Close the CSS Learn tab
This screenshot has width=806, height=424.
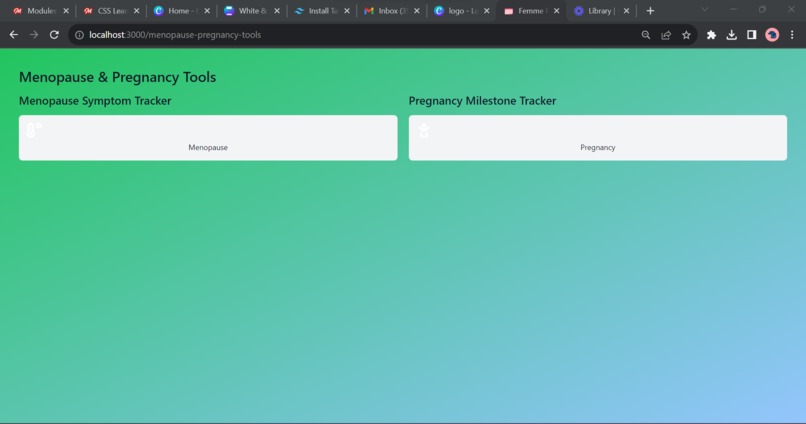tap(136, 11)
